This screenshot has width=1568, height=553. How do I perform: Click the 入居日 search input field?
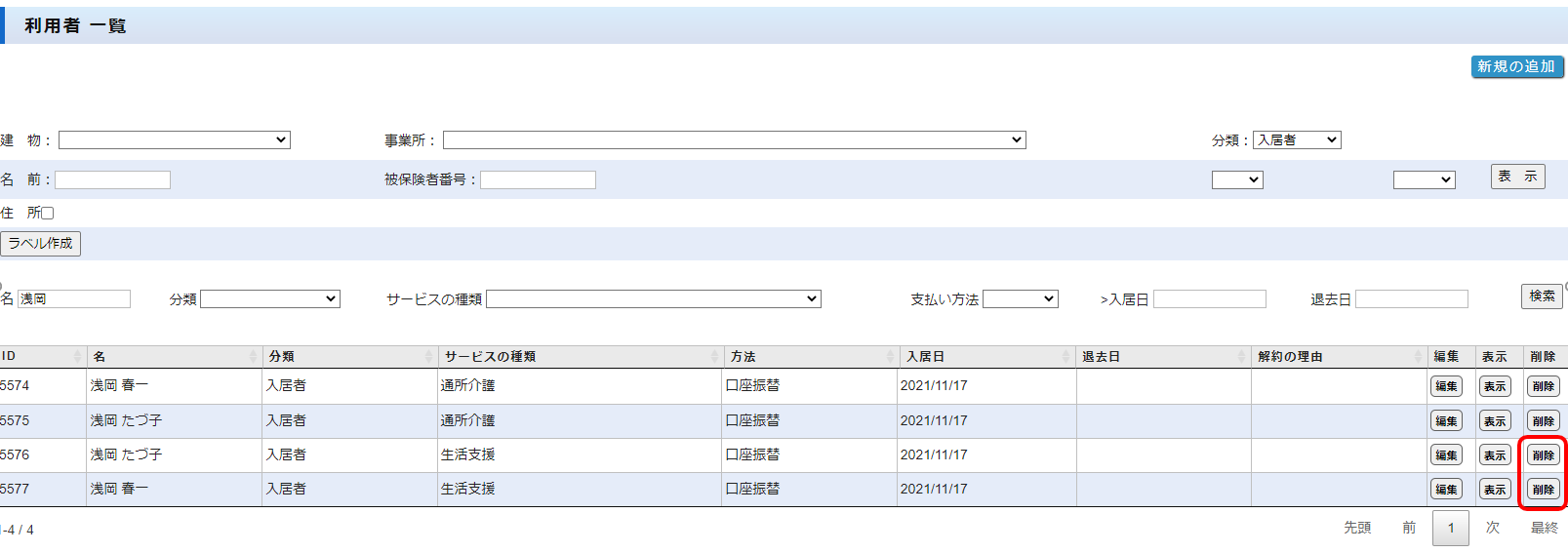pos(1209,299)
